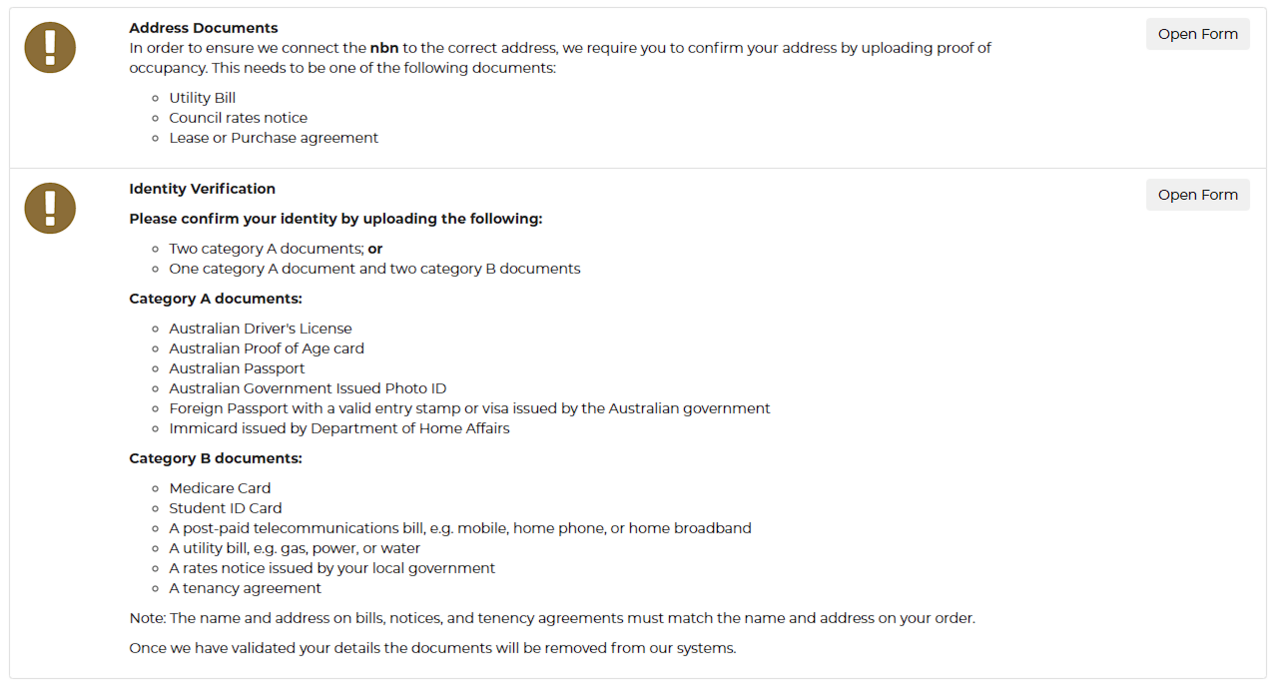Click the Address Documents heading
Viewport: 1280px width, 687px height.
coord(203,28)
